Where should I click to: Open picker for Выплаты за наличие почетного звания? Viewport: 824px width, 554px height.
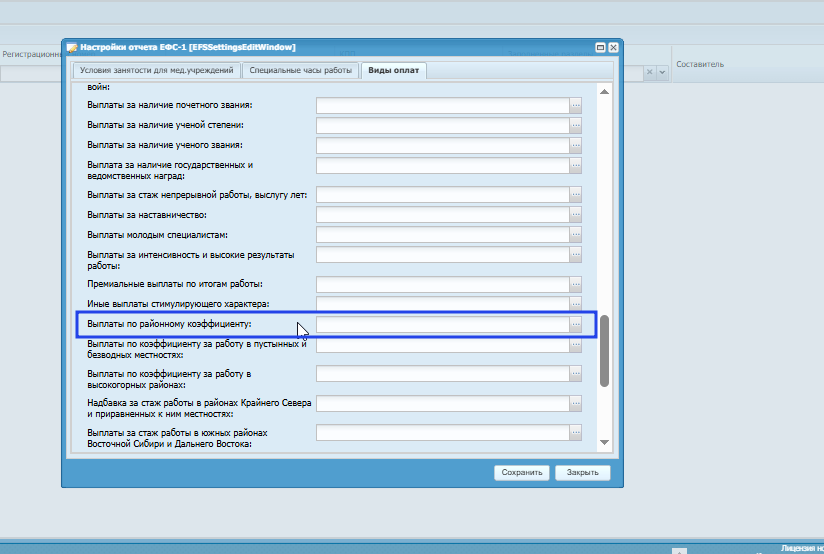(576, 105)
